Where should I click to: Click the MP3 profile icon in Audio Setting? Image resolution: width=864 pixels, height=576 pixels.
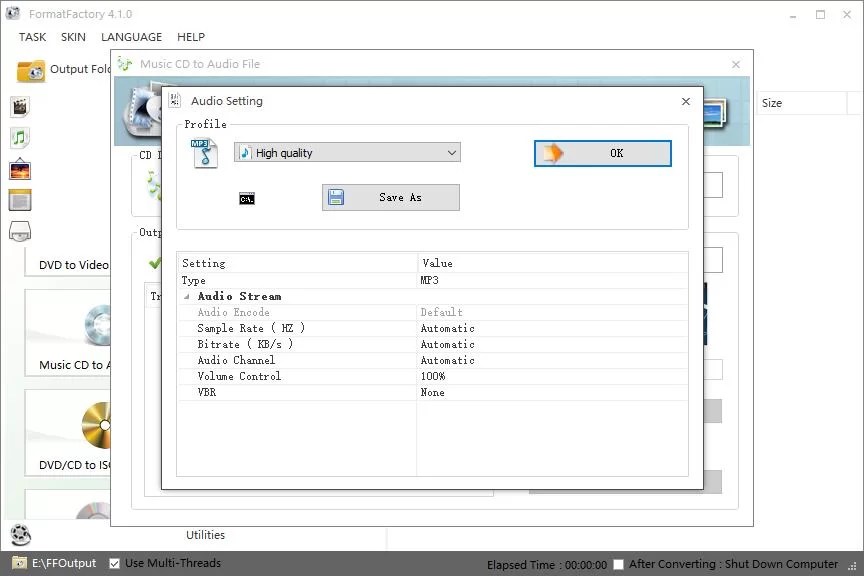[205, 152]
